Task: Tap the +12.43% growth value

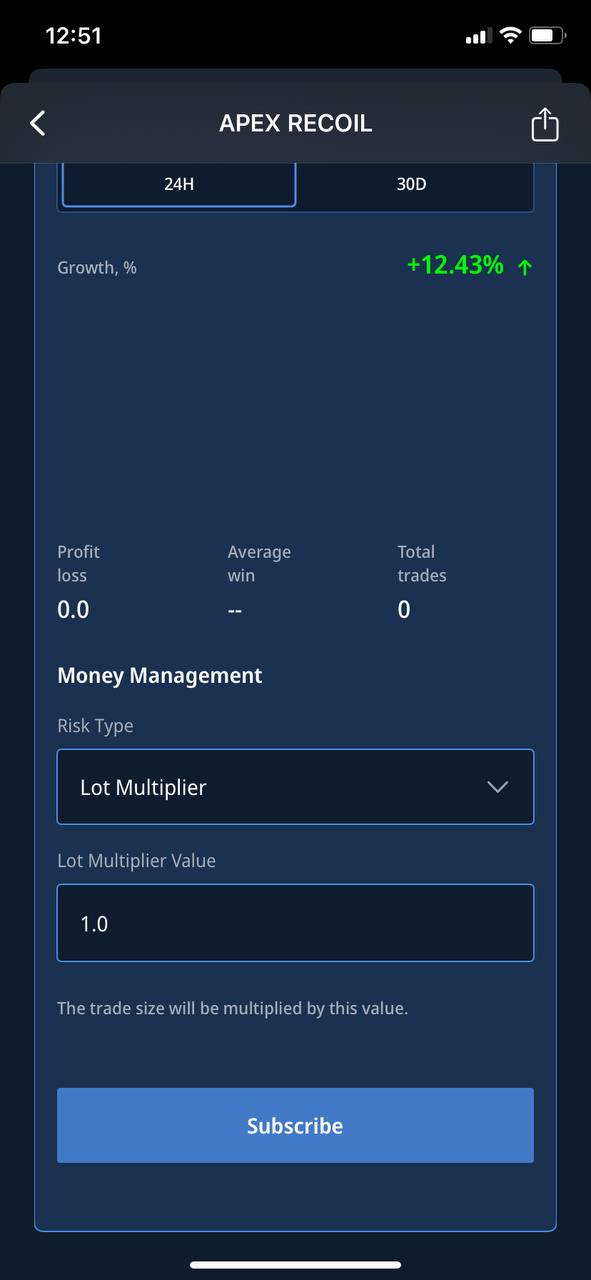Action: (x=455, y=265)
